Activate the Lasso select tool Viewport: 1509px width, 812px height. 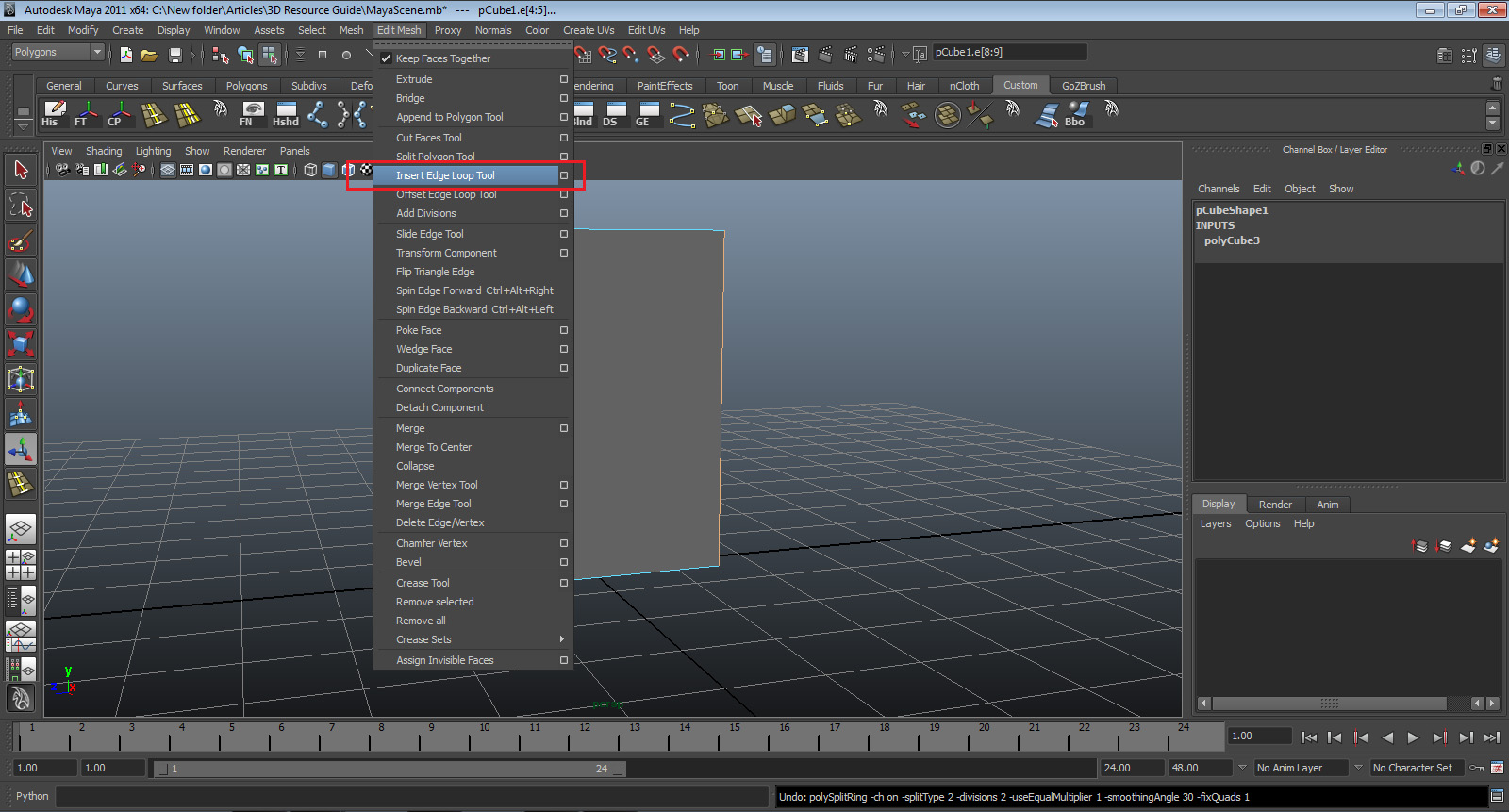pyautogui.click(x=21, y=206)
